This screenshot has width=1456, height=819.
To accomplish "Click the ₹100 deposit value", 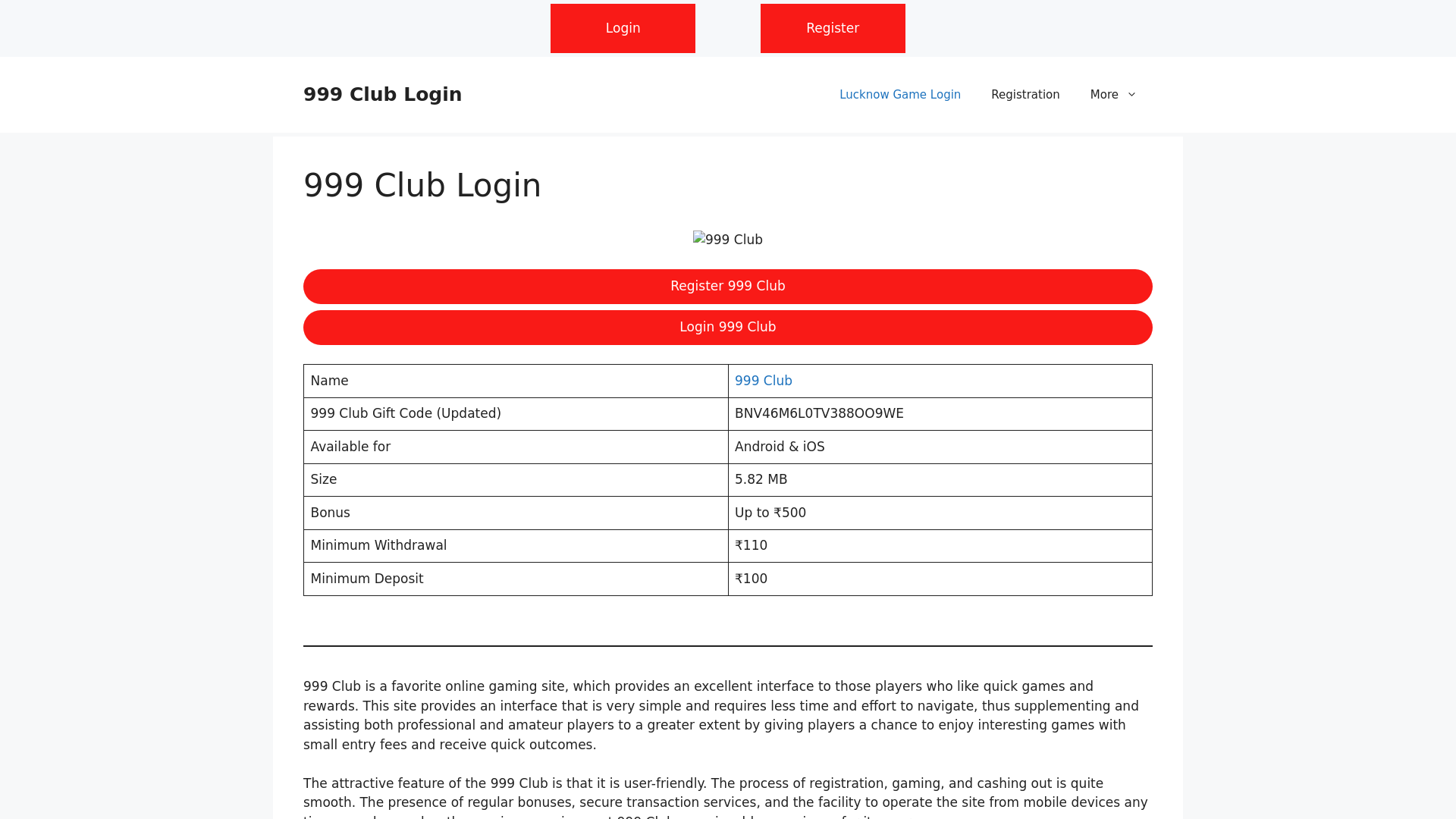I will tap(751, 579).
